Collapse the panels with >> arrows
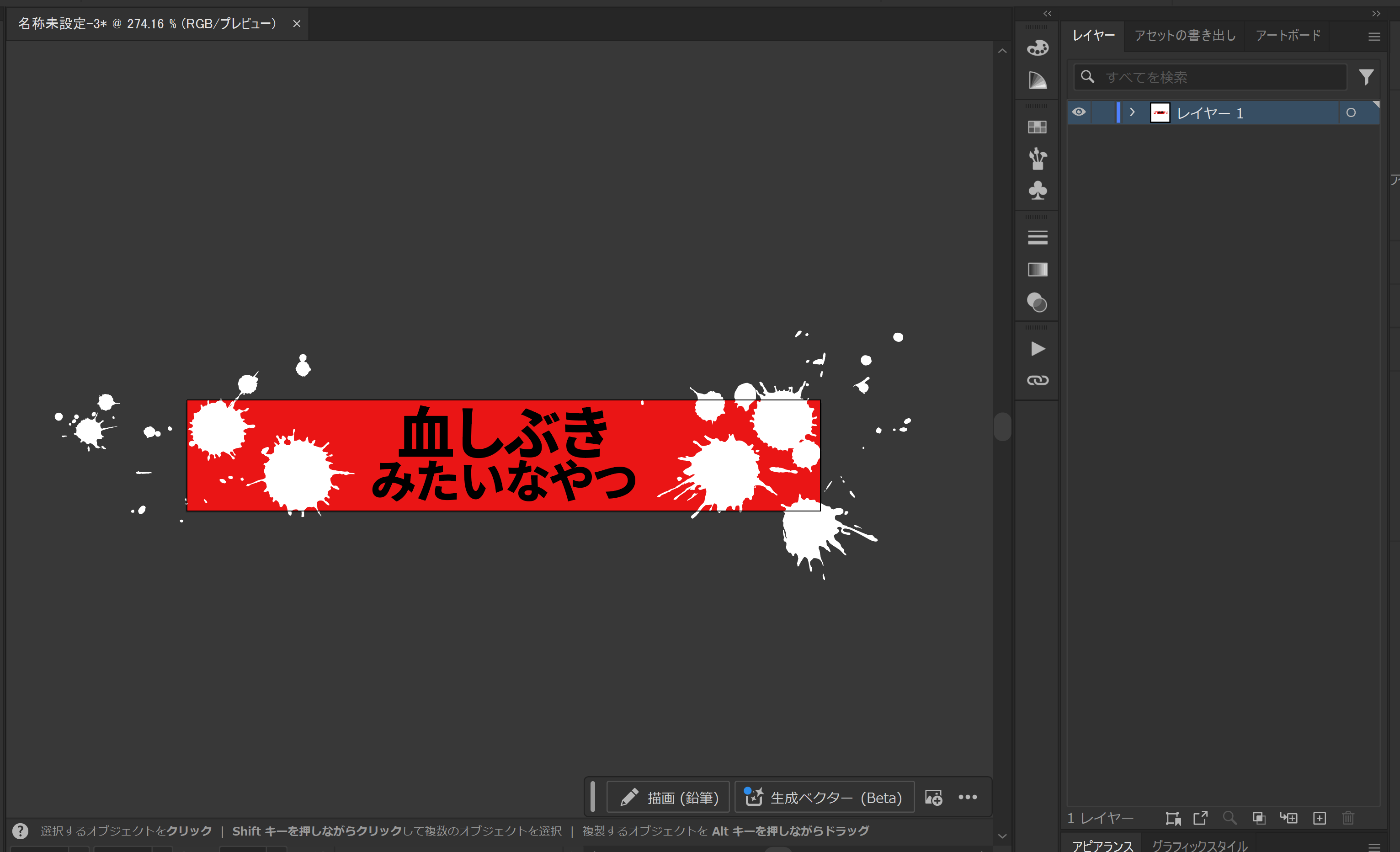This screenshot has height=852, width=1400. click(1376, 13)
